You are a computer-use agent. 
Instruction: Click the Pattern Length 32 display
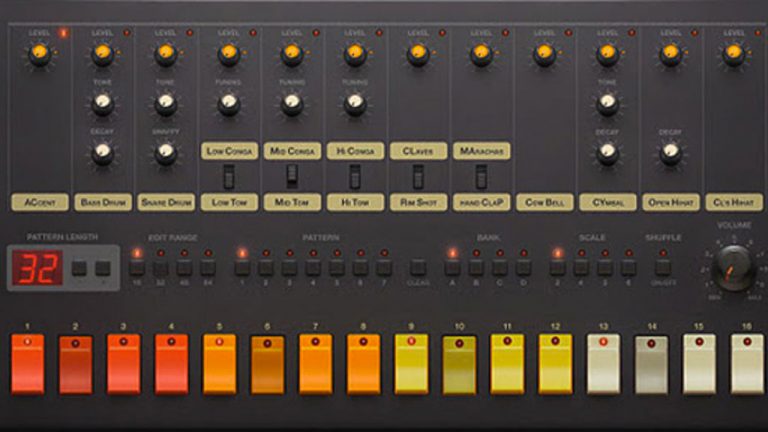(38, 268)
